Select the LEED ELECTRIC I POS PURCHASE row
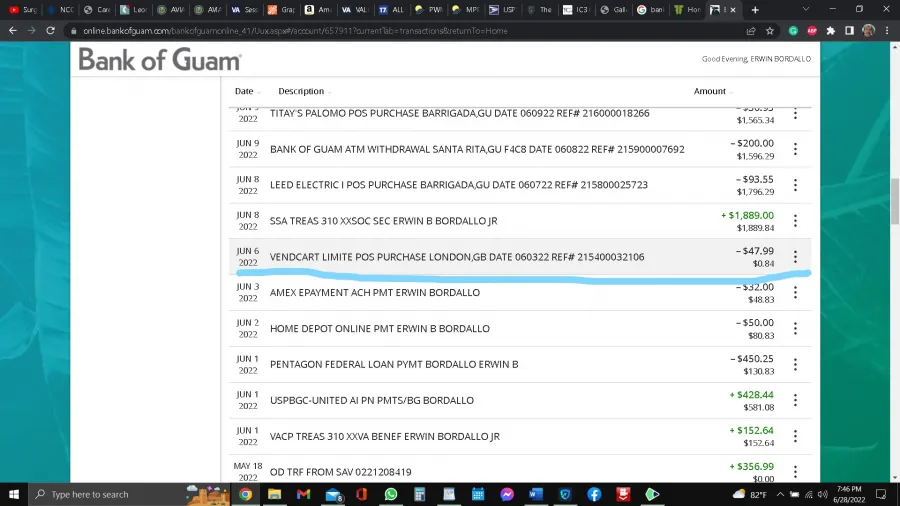Viewport: 900px width, 506px height. click(520, 185)
